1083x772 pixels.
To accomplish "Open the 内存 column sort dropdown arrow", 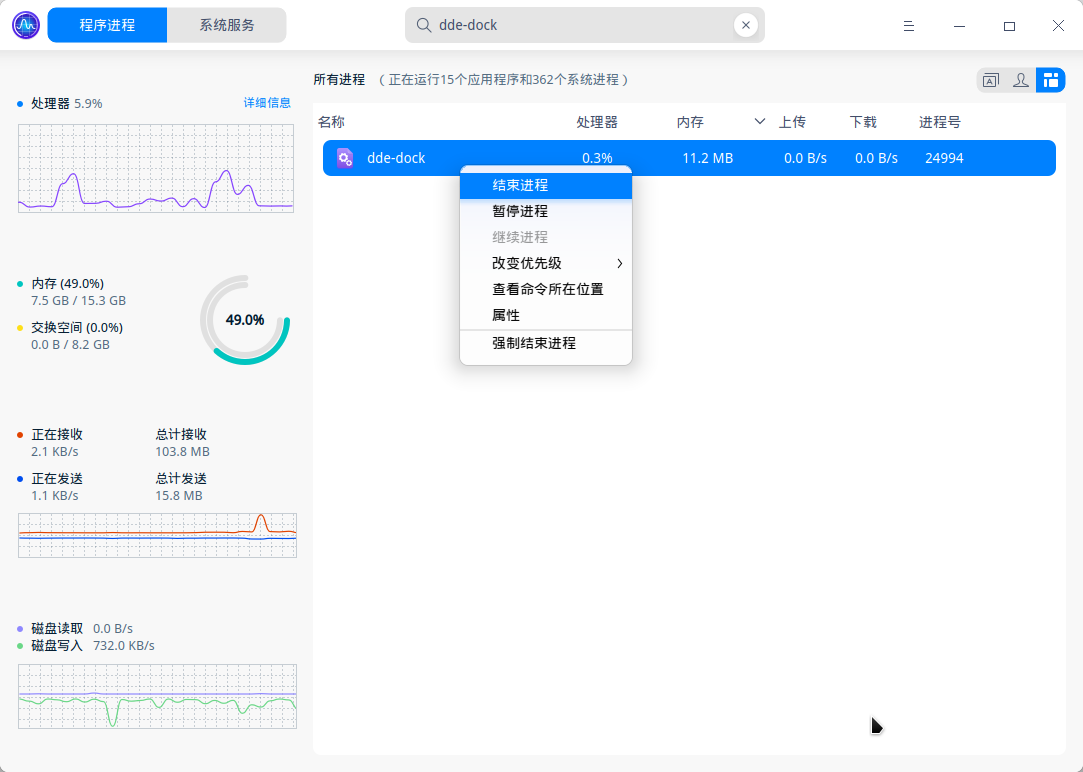I will coord(758,121).
